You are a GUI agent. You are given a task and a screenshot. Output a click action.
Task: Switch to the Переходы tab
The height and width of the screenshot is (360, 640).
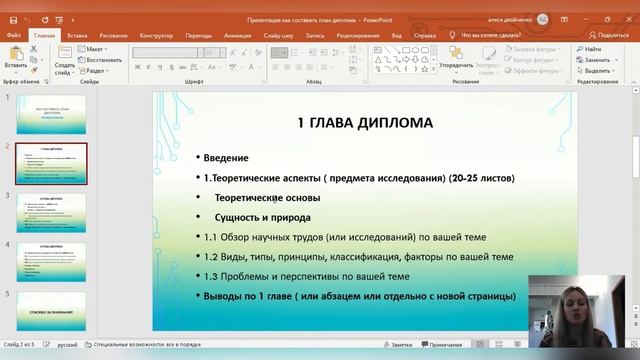(x=199, y=36)
